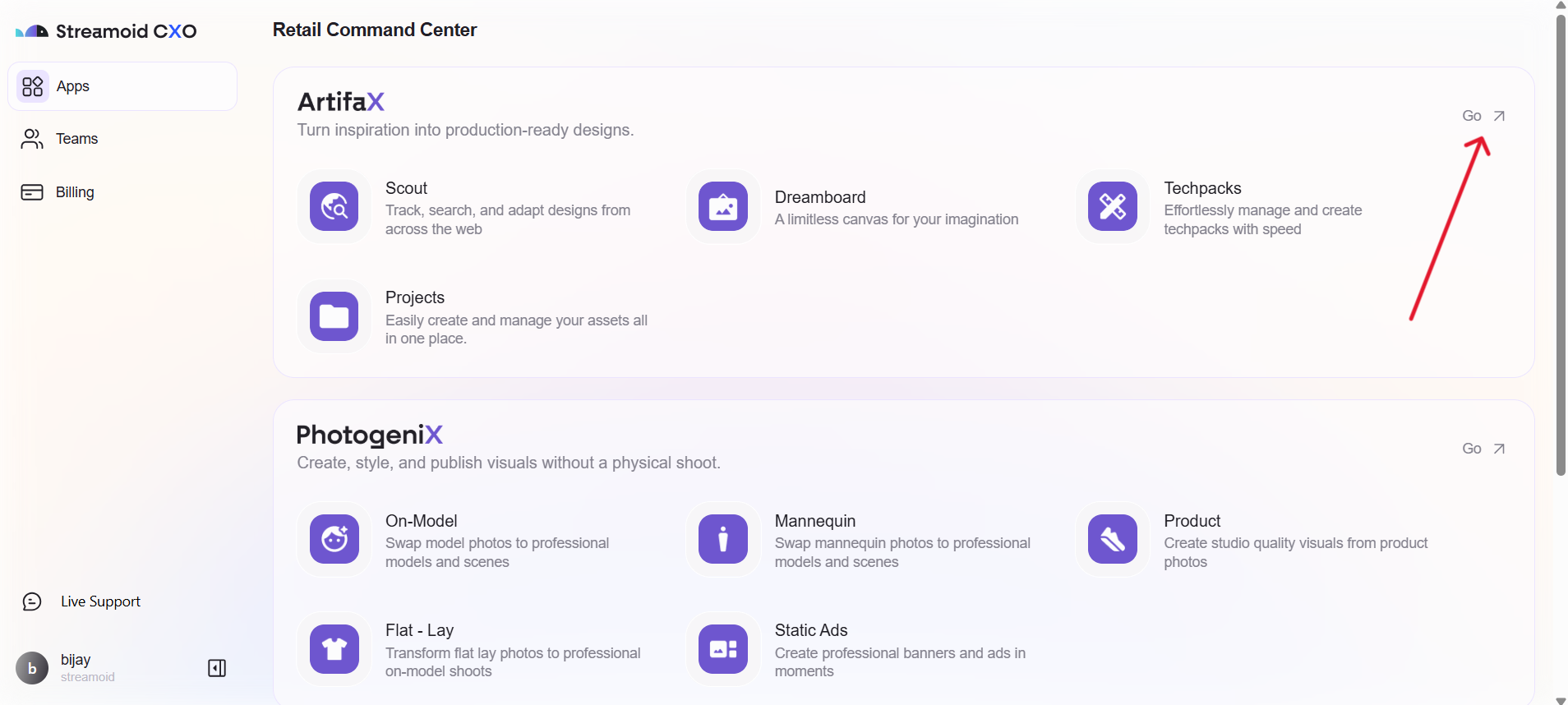
Task: Open the Techpacks tool icon
Action: [x=1112, y=206]
